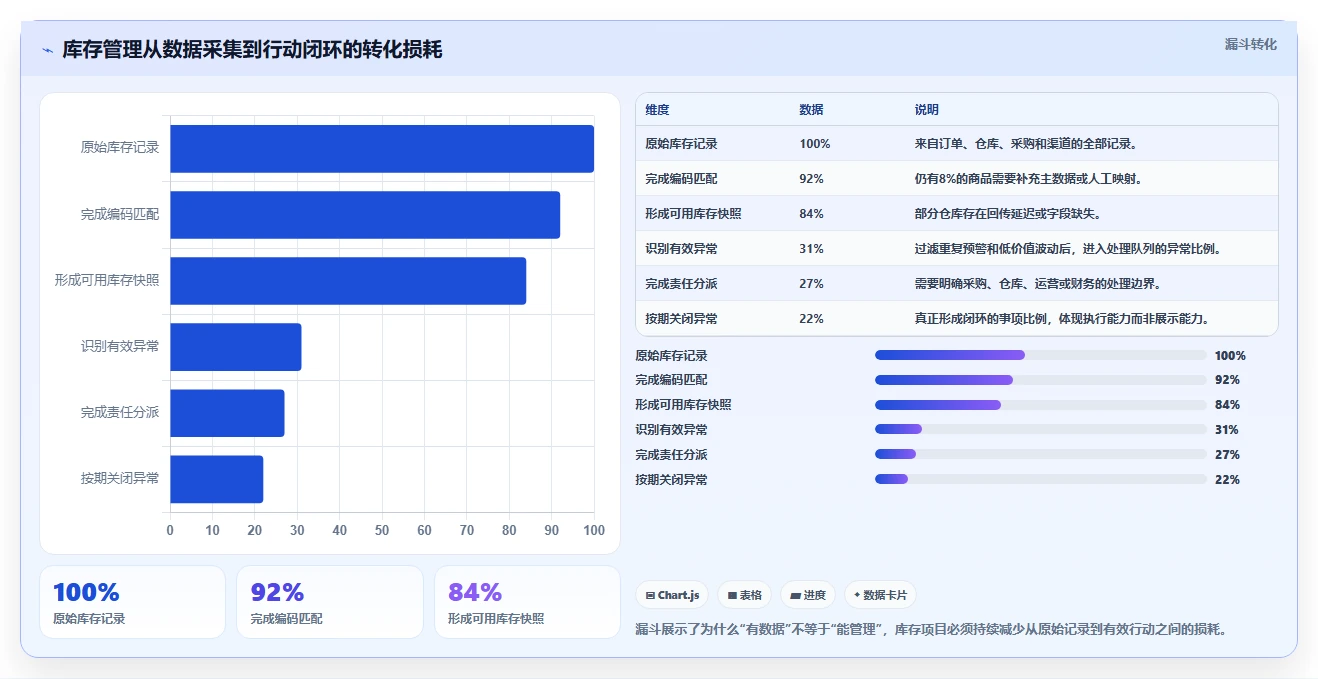
Task: Click the 识别有效异常 31% progress bar
Action: click(1041, 430)
